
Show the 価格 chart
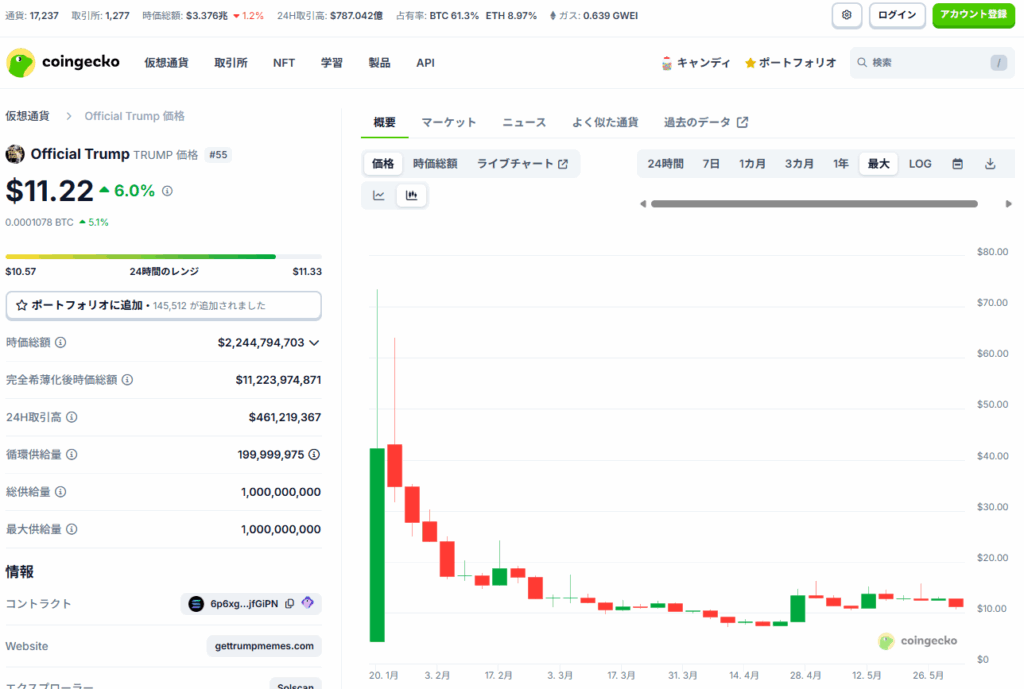coord(383,164)
